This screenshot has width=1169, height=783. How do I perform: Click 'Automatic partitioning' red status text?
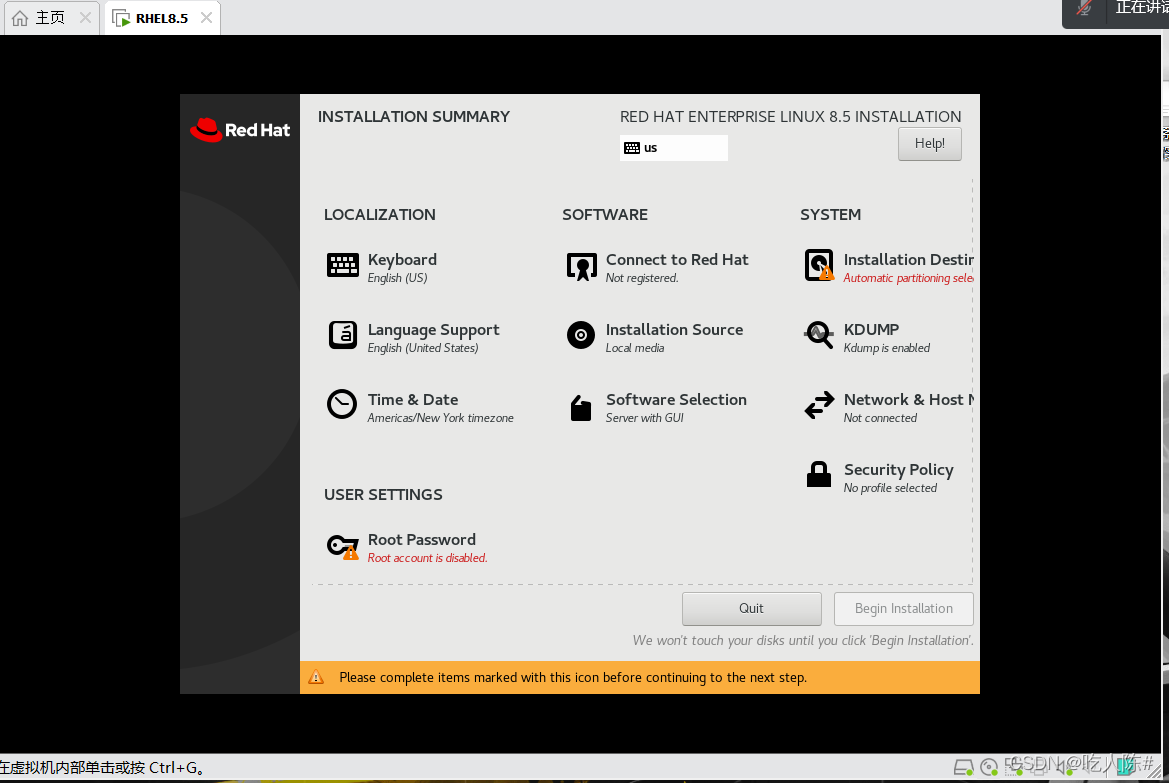(908, 278)
